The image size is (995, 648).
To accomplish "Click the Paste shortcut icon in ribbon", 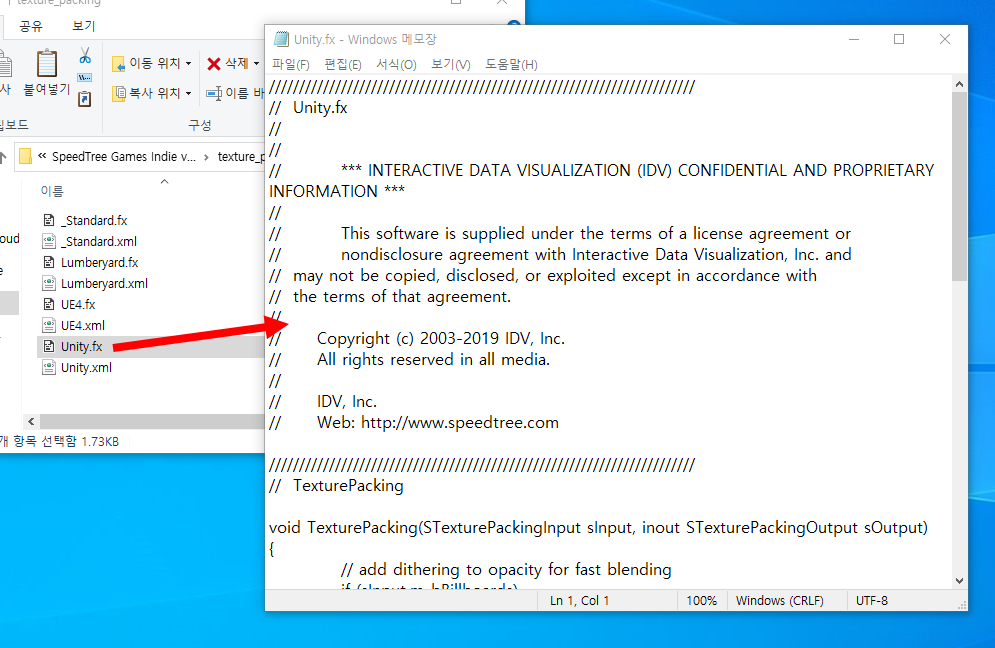I will point(84,98).
